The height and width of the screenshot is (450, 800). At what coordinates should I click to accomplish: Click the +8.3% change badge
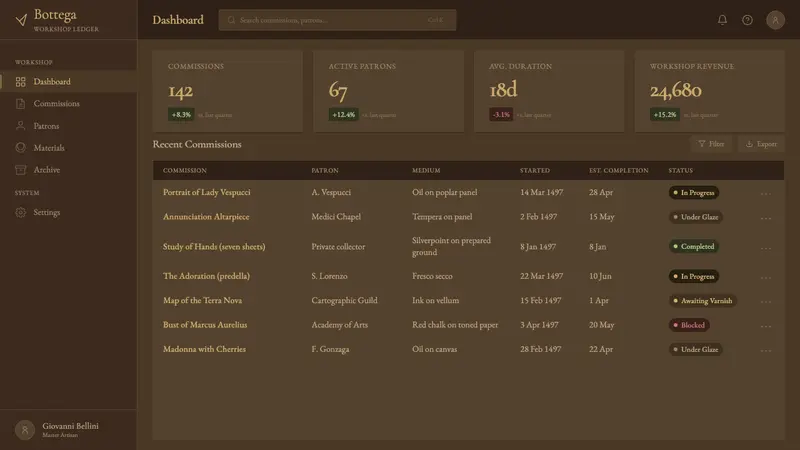tap(181, 115)
